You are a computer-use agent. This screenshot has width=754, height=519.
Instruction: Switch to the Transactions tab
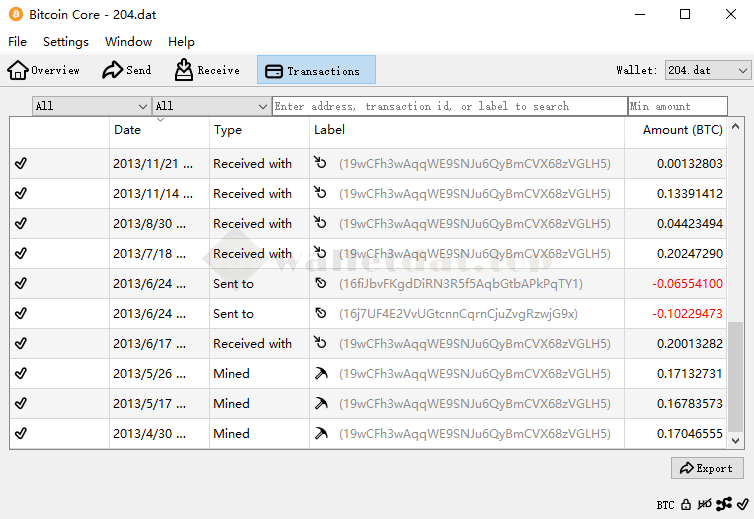(315, 70)
